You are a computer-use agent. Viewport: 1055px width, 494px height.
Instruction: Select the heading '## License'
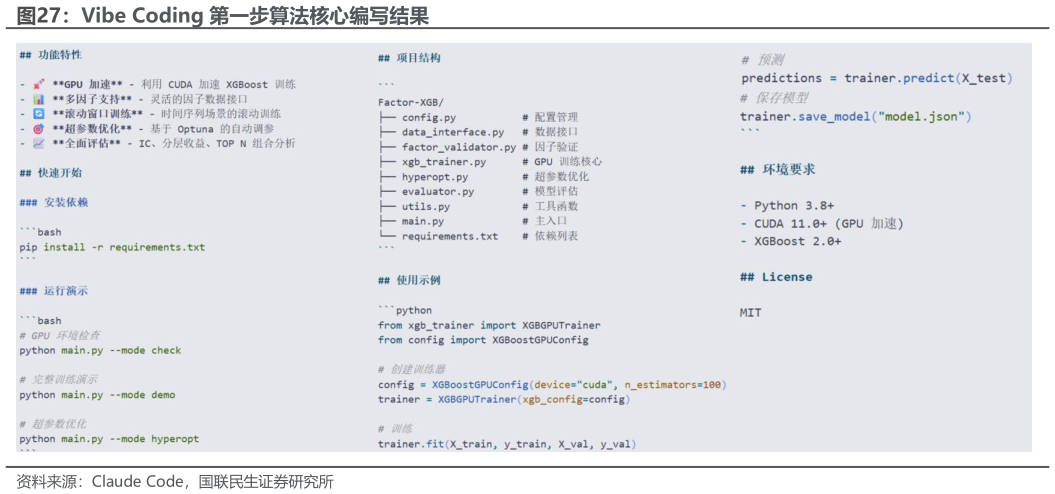(x=776, y=277)
